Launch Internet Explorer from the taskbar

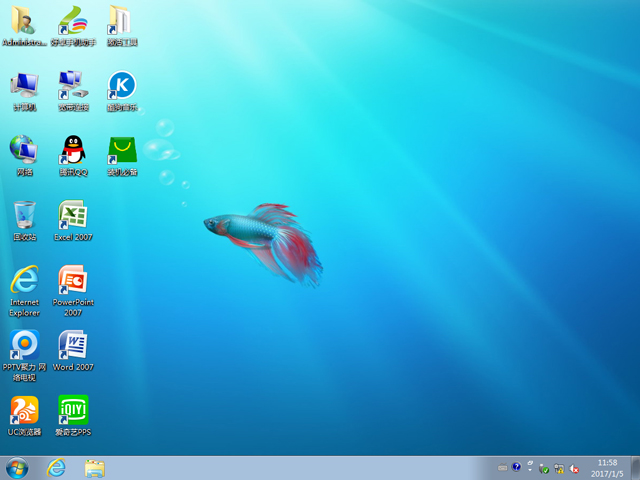[x=56, y=468]
